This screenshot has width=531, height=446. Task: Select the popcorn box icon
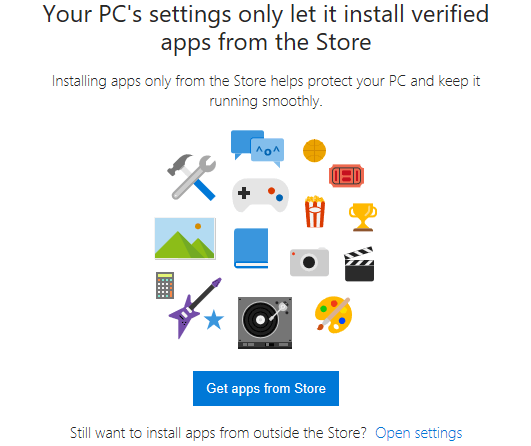coord(315,212)
